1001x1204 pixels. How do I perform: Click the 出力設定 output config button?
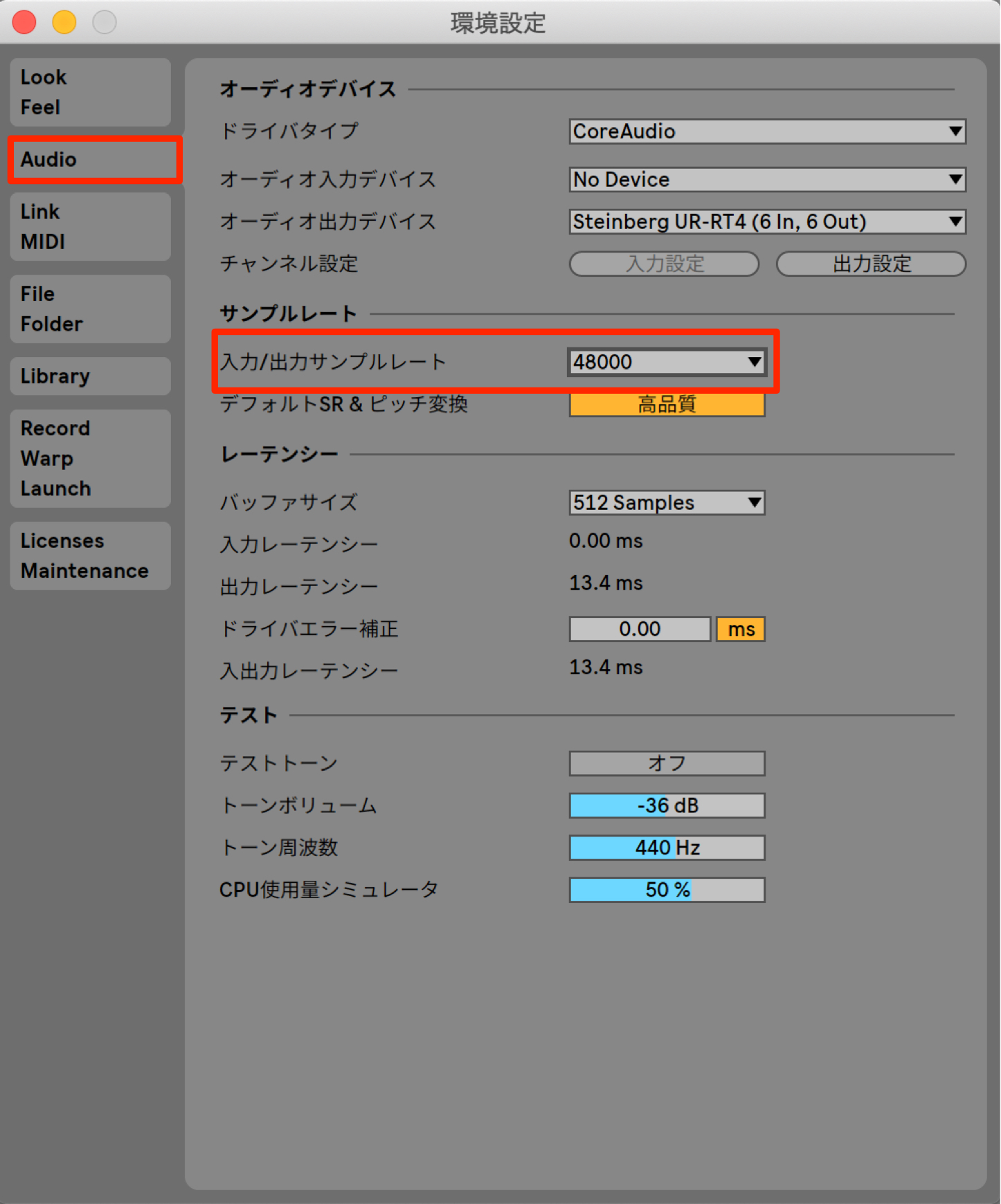871,264
